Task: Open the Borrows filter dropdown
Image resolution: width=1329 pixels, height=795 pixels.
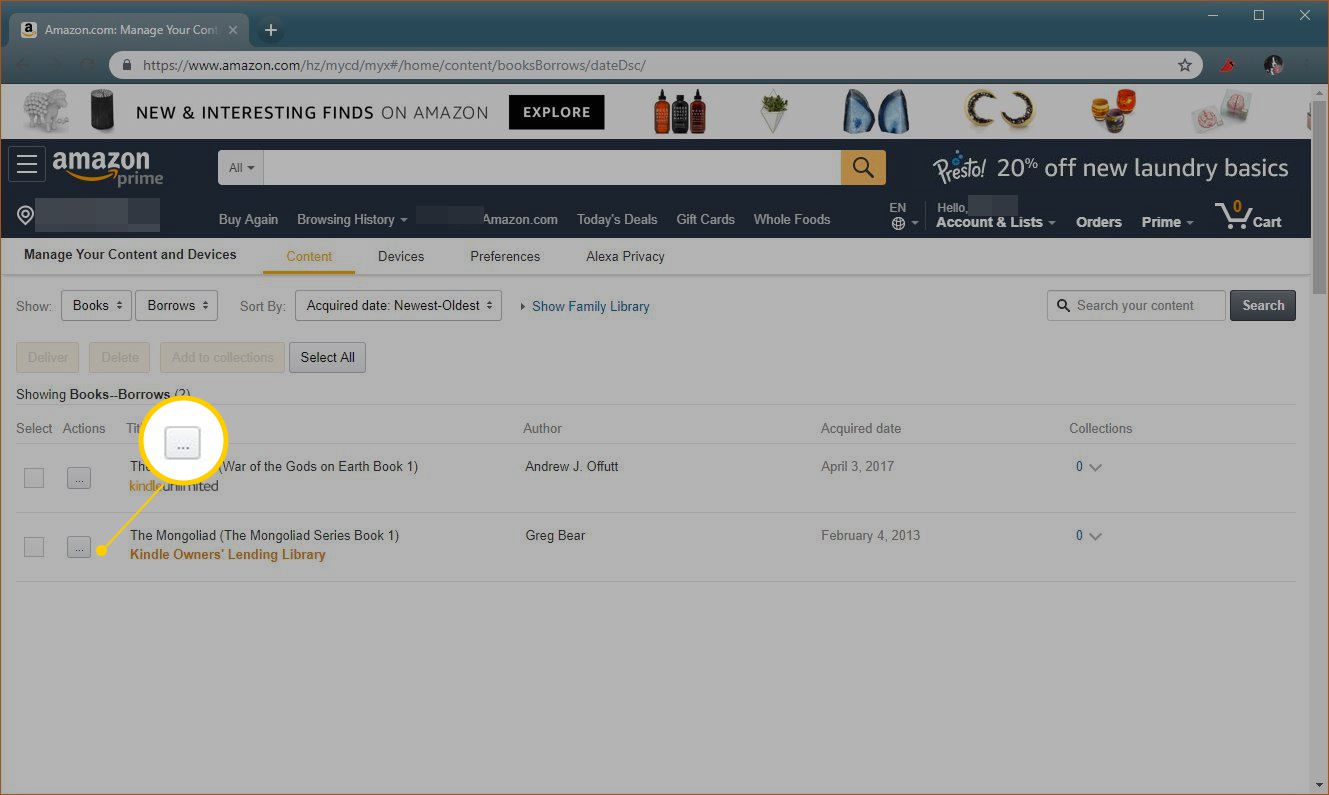Action: pyautogui.click(x=176, y=306)
